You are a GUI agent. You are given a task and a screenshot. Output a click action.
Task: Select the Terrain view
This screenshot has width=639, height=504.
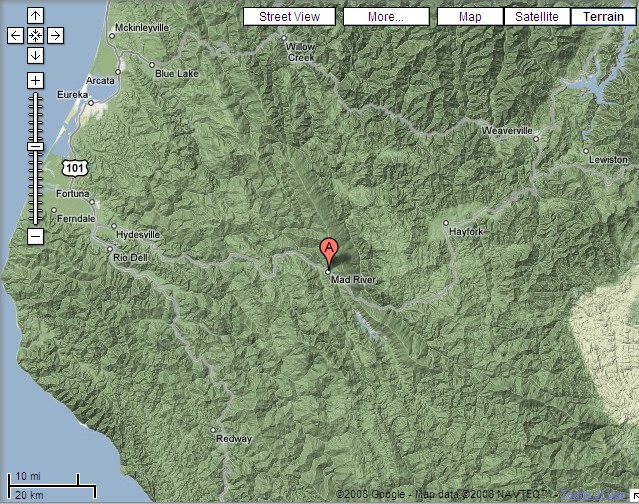[603, 17]
